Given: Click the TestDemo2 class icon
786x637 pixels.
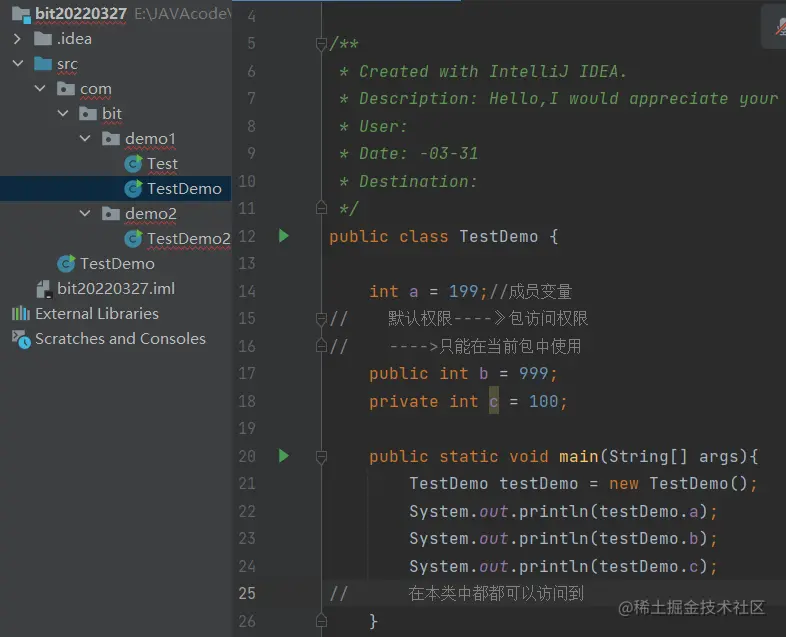Looking at the screenshot, I should [x=133, y=239].
